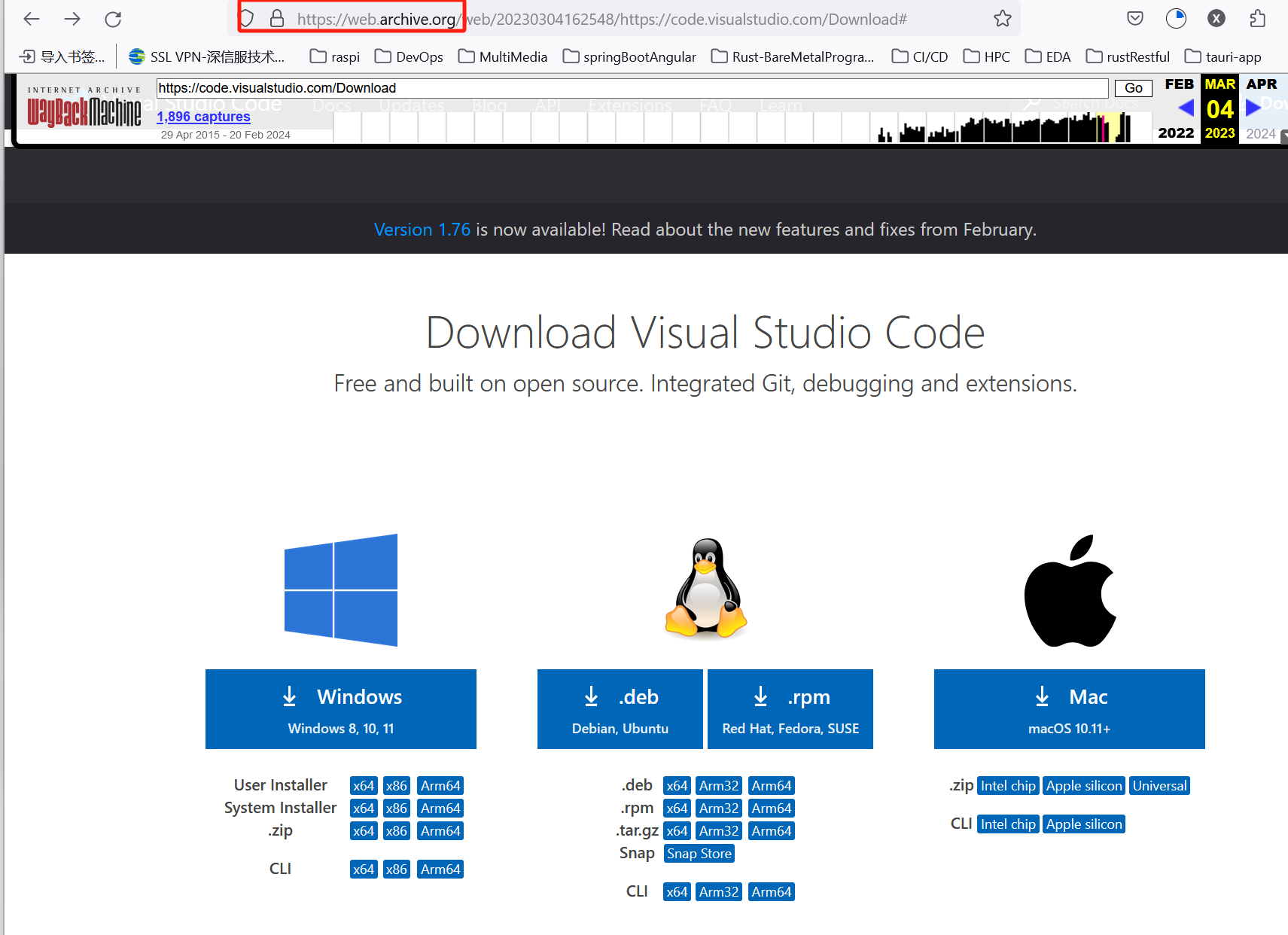Select APR in the Wayback calendar
Viewport: 1288px width, 935px height.
coord(1262,84)
